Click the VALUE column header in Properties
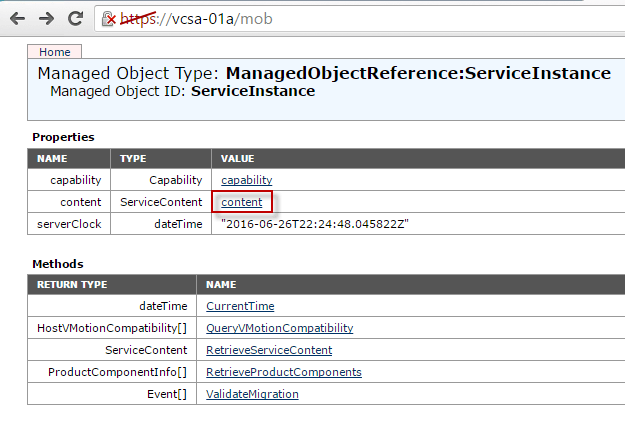The image size is (625, 445). click(x=237, y=158)
